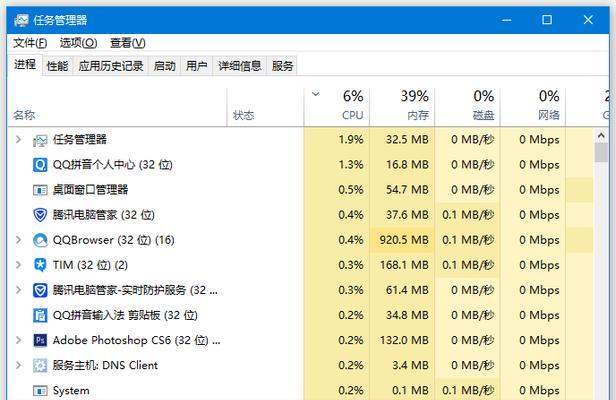Switch to the 详细信息 tab
This screenshot has height=400, width=616.
(x=240, y=66)
